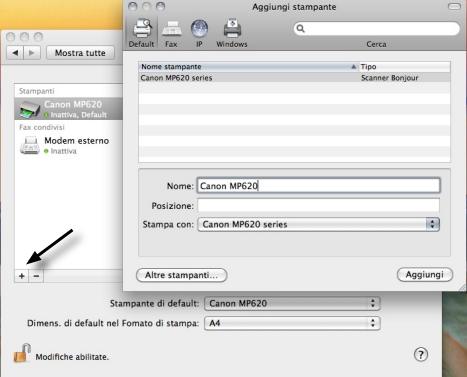Click Mostra tutte button

pos(80,53)
